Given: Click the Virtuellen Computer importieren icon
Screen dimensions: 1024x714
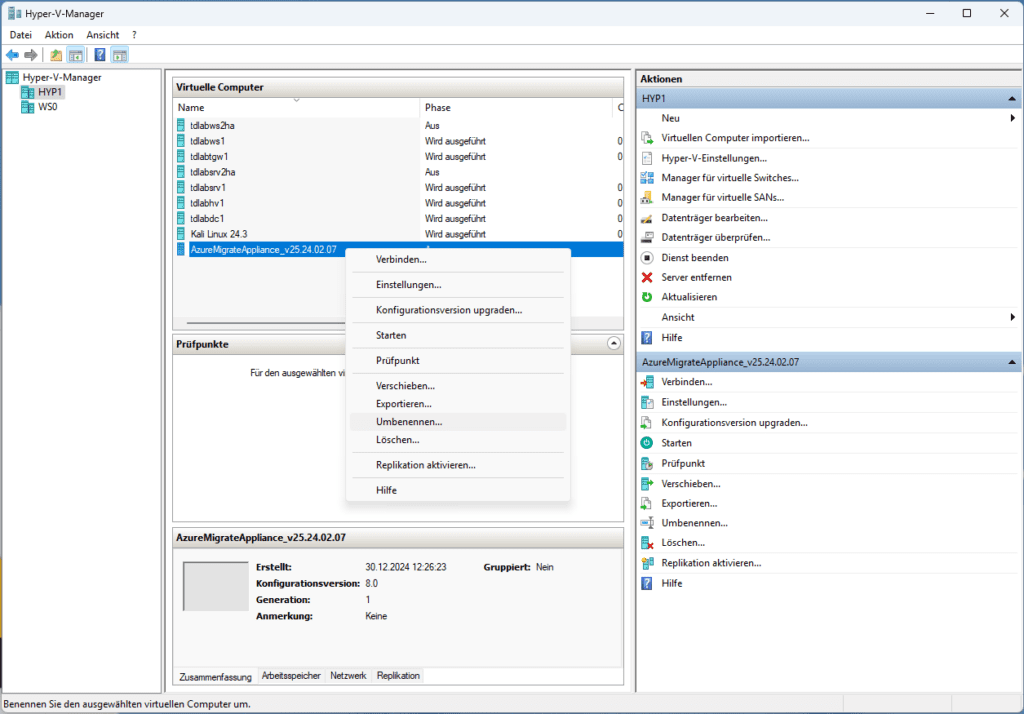Looking at the screenshot, I should (647, 138).
